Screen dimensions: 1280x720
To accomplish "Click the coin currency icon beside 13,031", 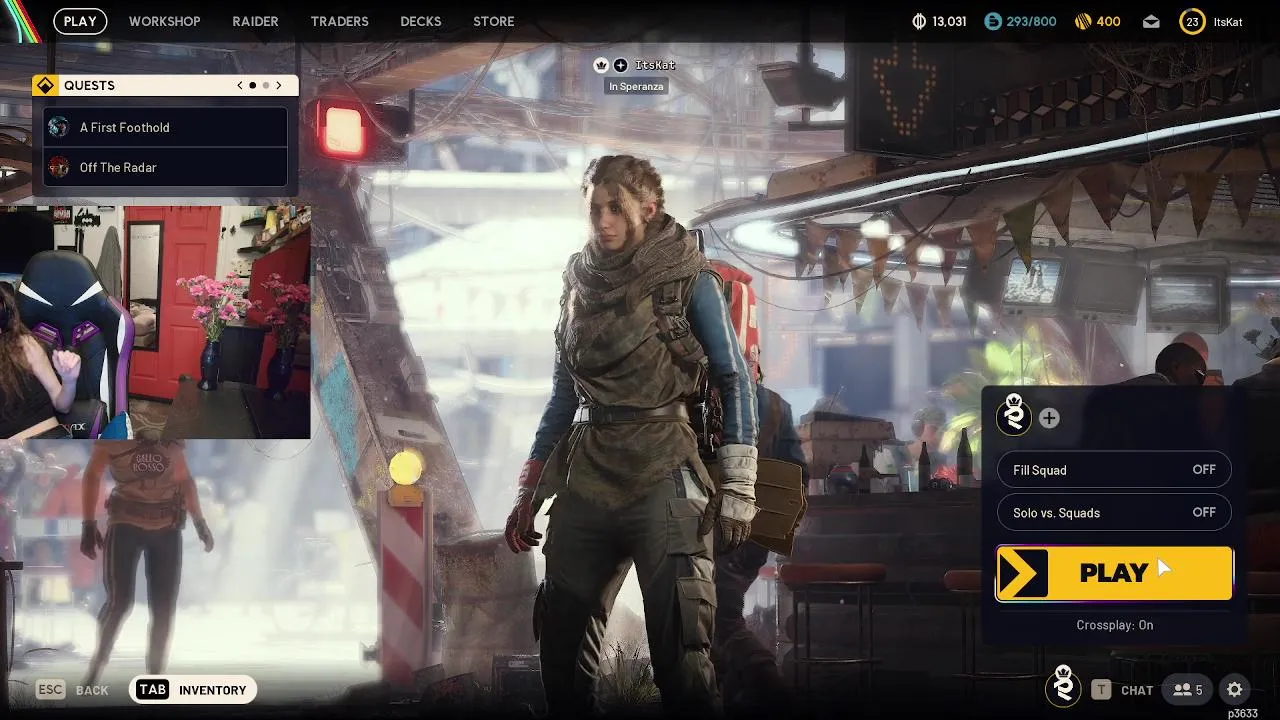I will pyautogui.click(x=919, y=21).
